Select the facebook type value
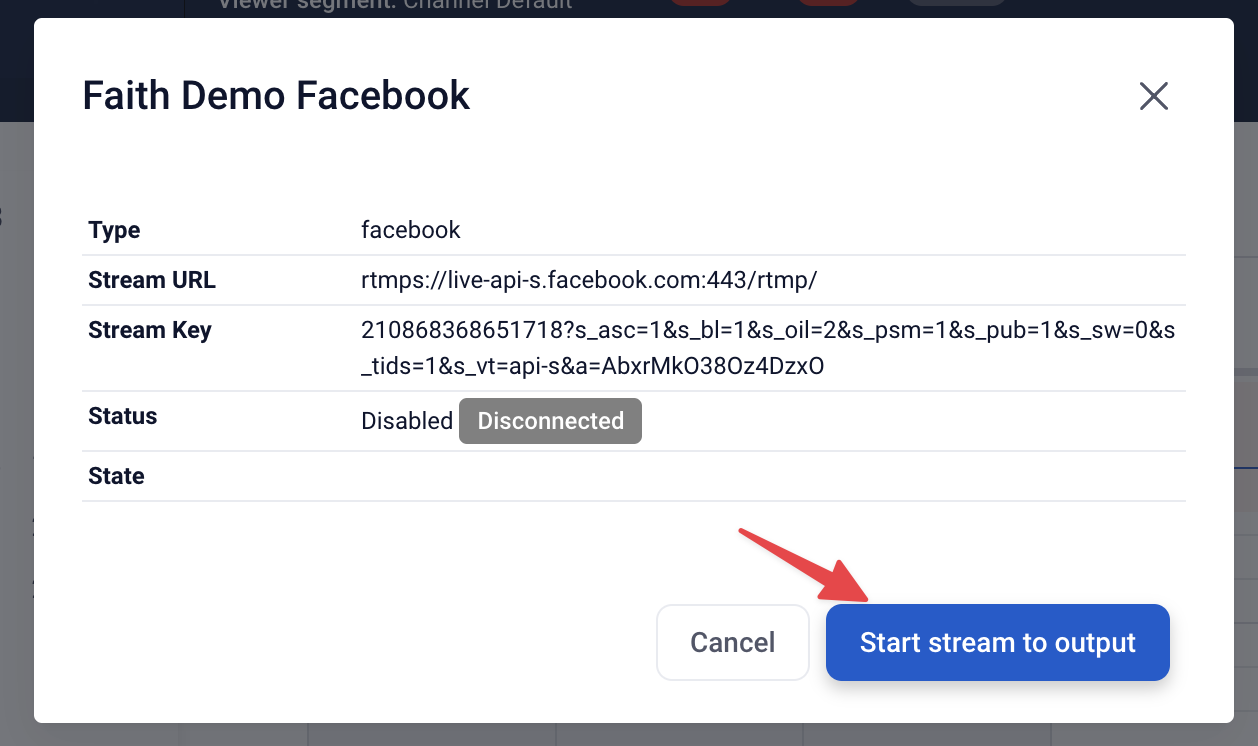Image resolution: width=1258 pixels, height=746 pixels. coord(411,230)
